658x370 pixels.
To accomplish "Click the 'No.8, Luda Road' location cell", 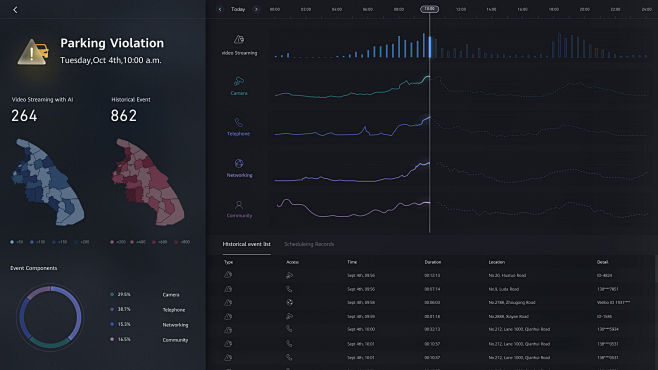I will (x=504, y=289).
